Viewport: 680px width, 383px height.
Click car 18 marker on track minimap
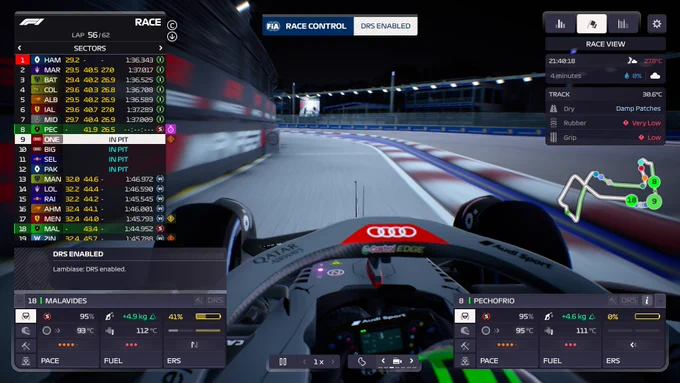pos(632,200)
